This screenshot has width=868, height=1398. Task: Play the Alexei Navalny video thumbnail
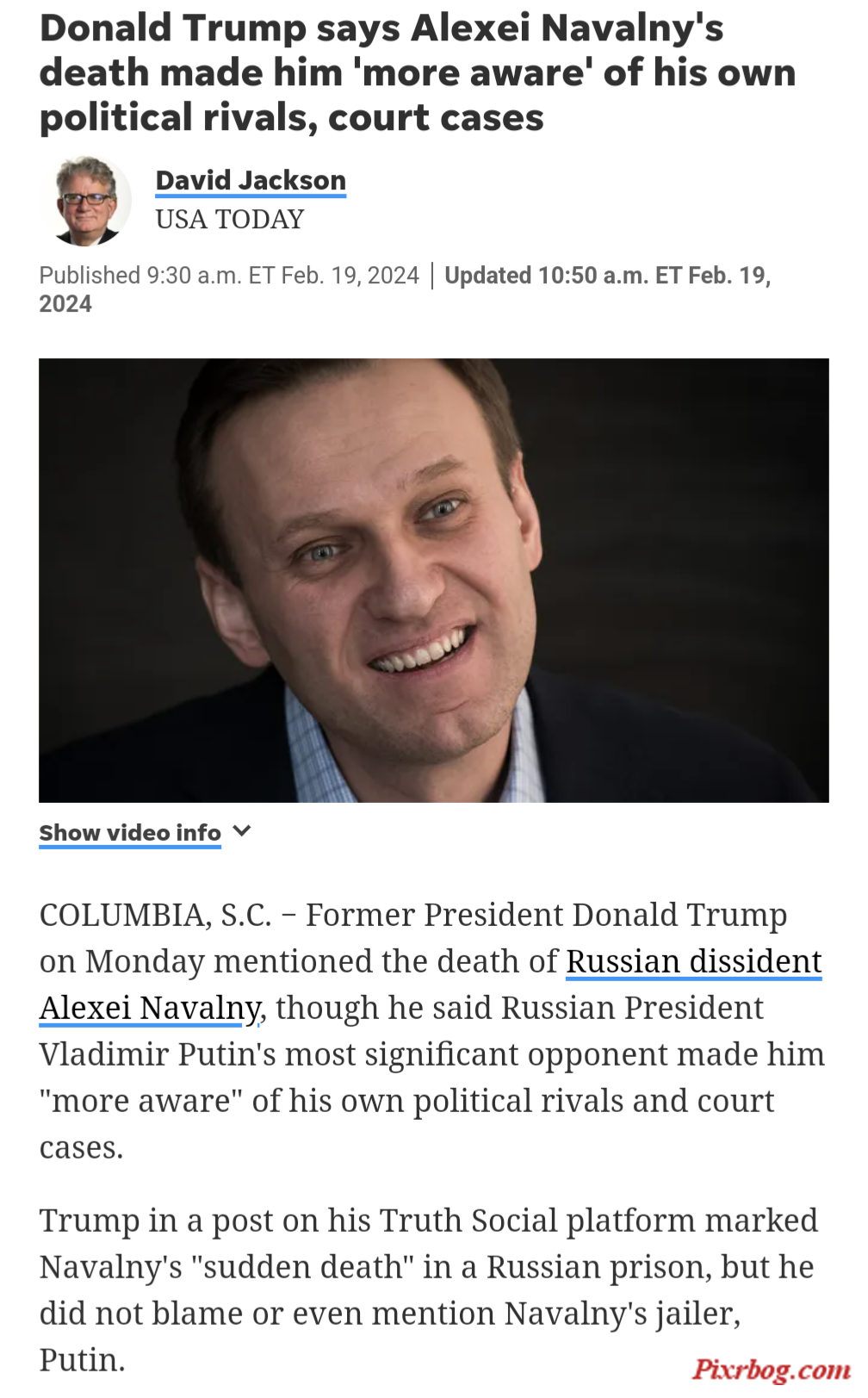tap(433, 580)
